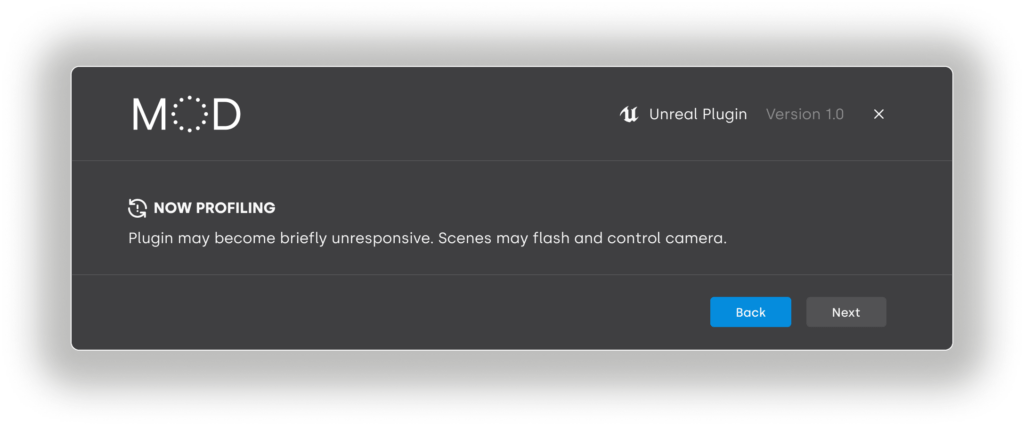The height and width of the screenshot is (426, 1024).
Task: Click the word Plugin in the header
Action: [723, 114]
